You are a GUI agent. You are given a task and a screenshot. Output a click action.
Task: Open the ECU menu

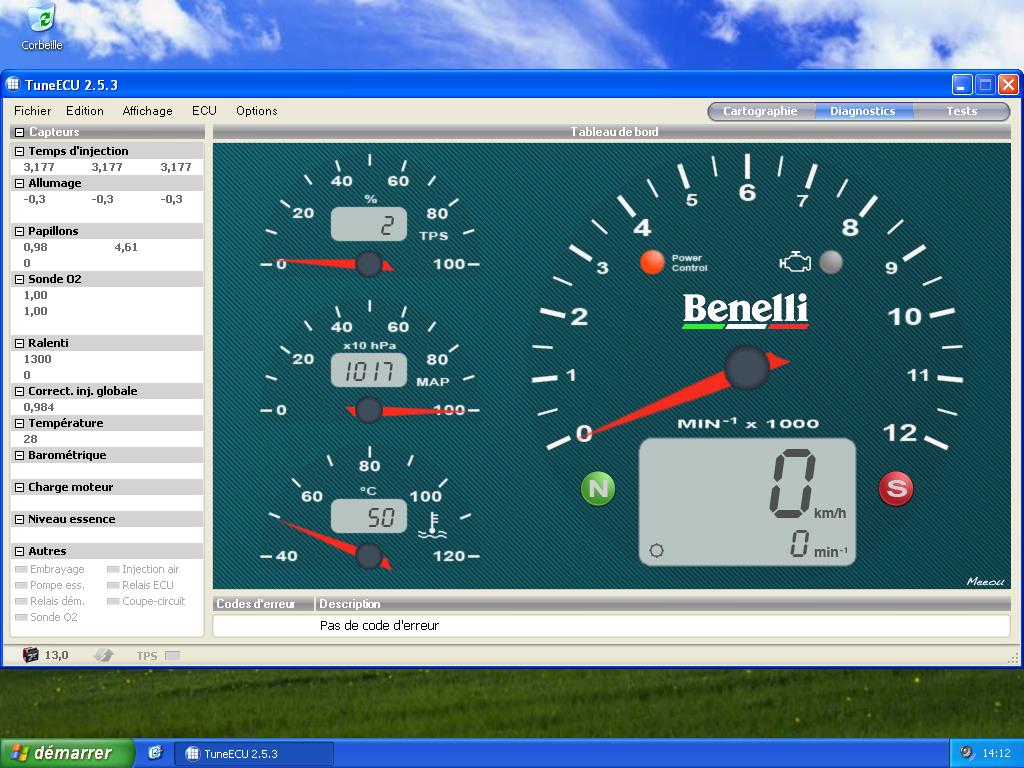pyautogui.click(x=204, y=111)
